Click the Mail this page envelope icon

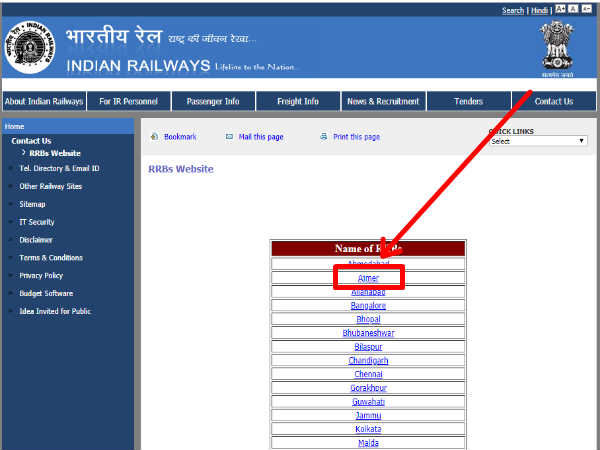coord(229,137)
